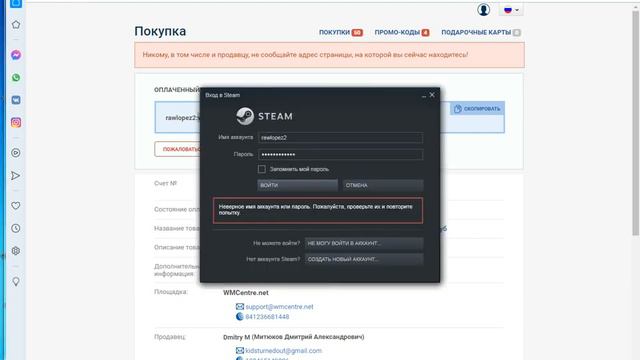This screenshot has width=640, height=360.
Task: Open the Home icon in browser sidebar
Action: pyautogui.click(x=16, y=25)
